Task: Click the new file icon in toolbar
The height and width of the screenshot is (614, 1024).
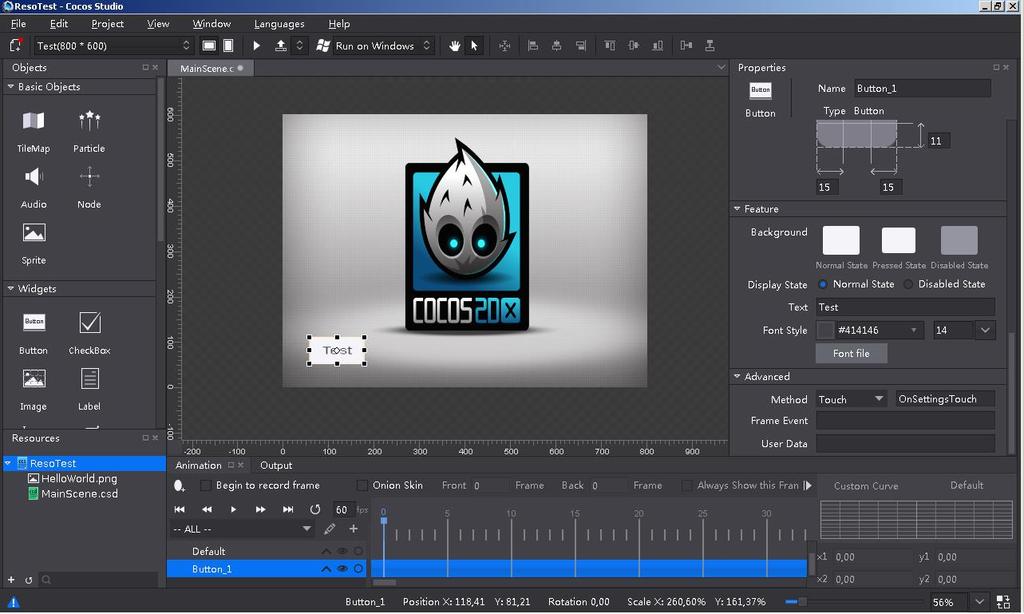Action: tap(16, 45)
